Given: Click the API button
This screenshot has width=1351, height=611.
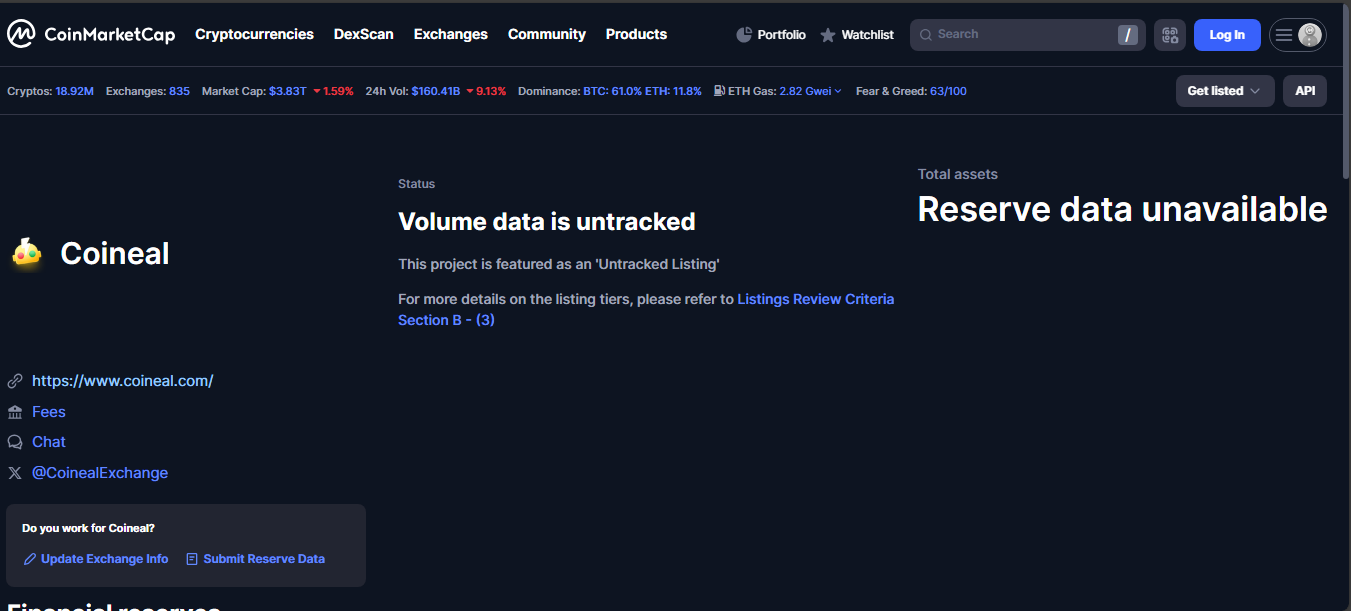Looking at the screenshot, I should click(x=1305, y=91).
